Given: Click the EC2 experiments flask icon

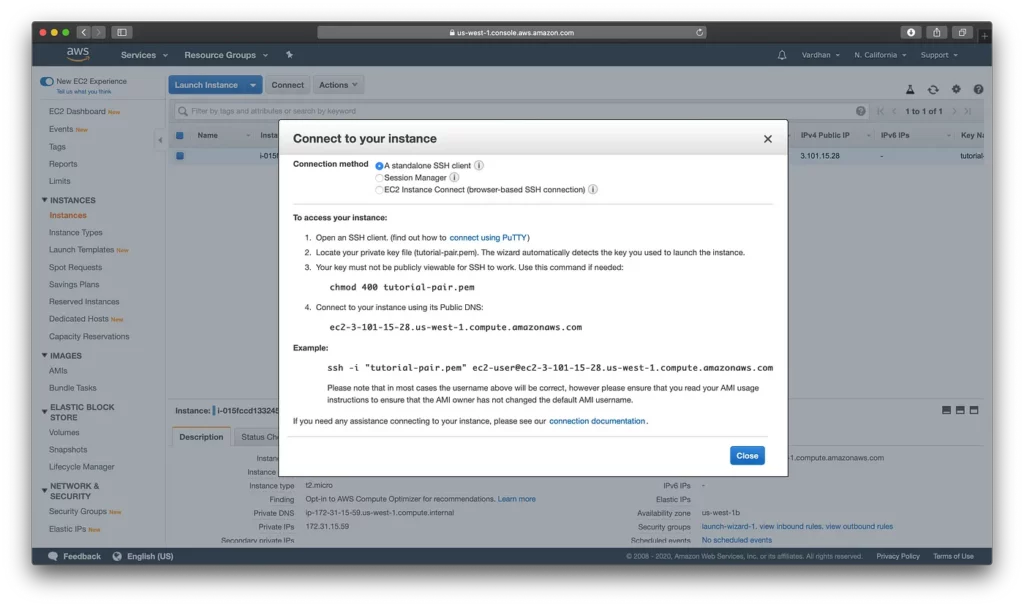Looking at the screenshot, I should click(x=910, y=90).
